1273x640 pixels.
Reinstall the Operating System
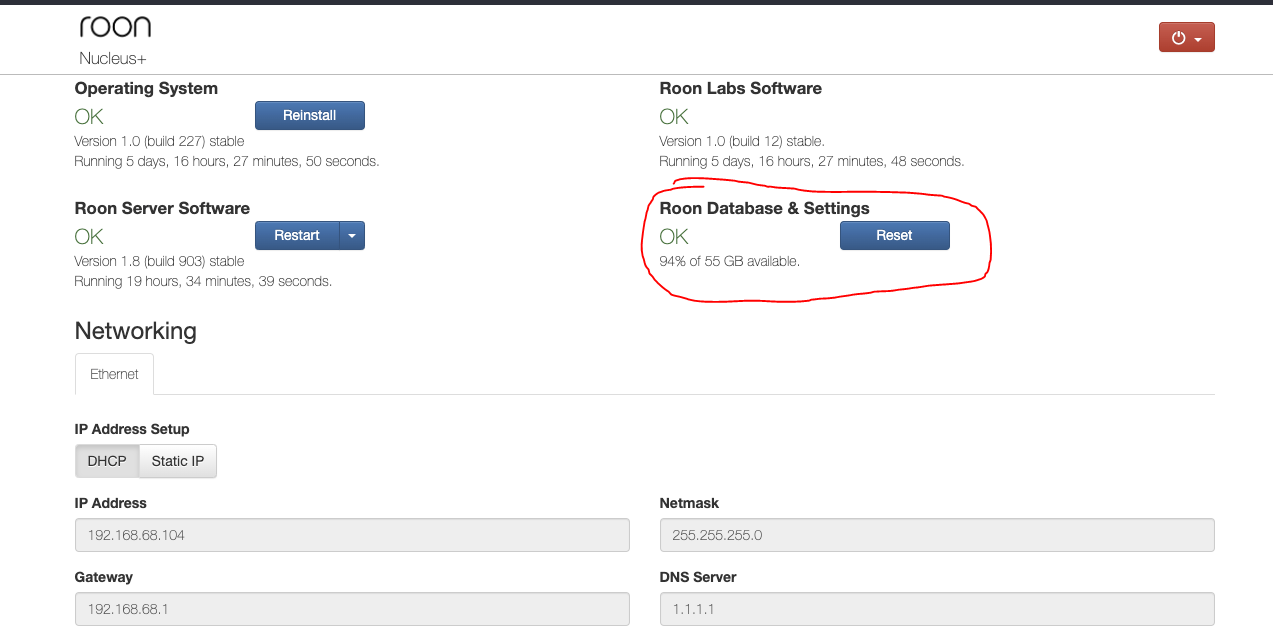(309, 115)
